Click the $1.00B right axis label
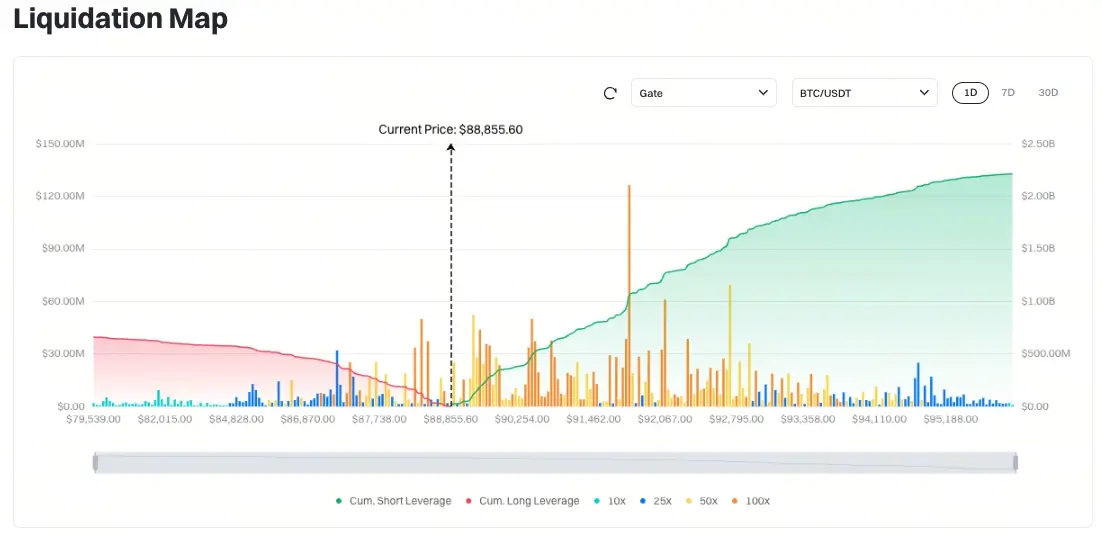This screenshot has height=533, width=1102. pos(1038,302)
